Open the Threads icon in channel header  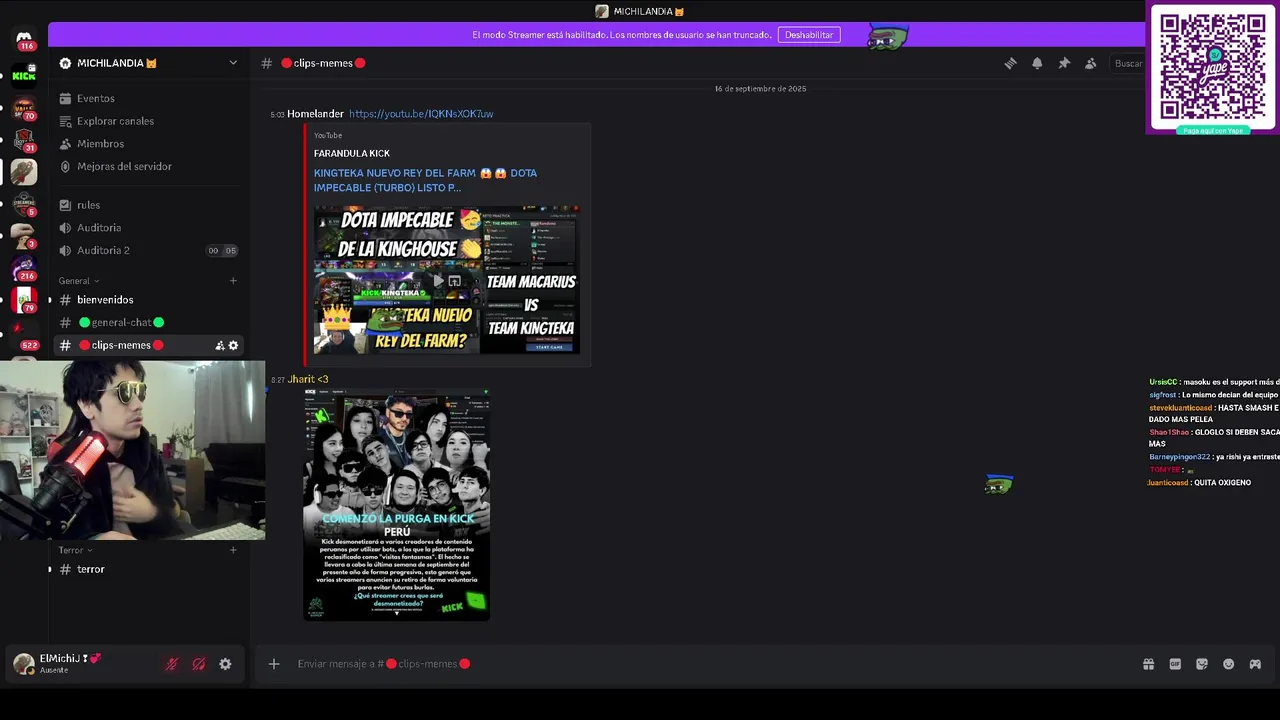tap(1010, 63)
